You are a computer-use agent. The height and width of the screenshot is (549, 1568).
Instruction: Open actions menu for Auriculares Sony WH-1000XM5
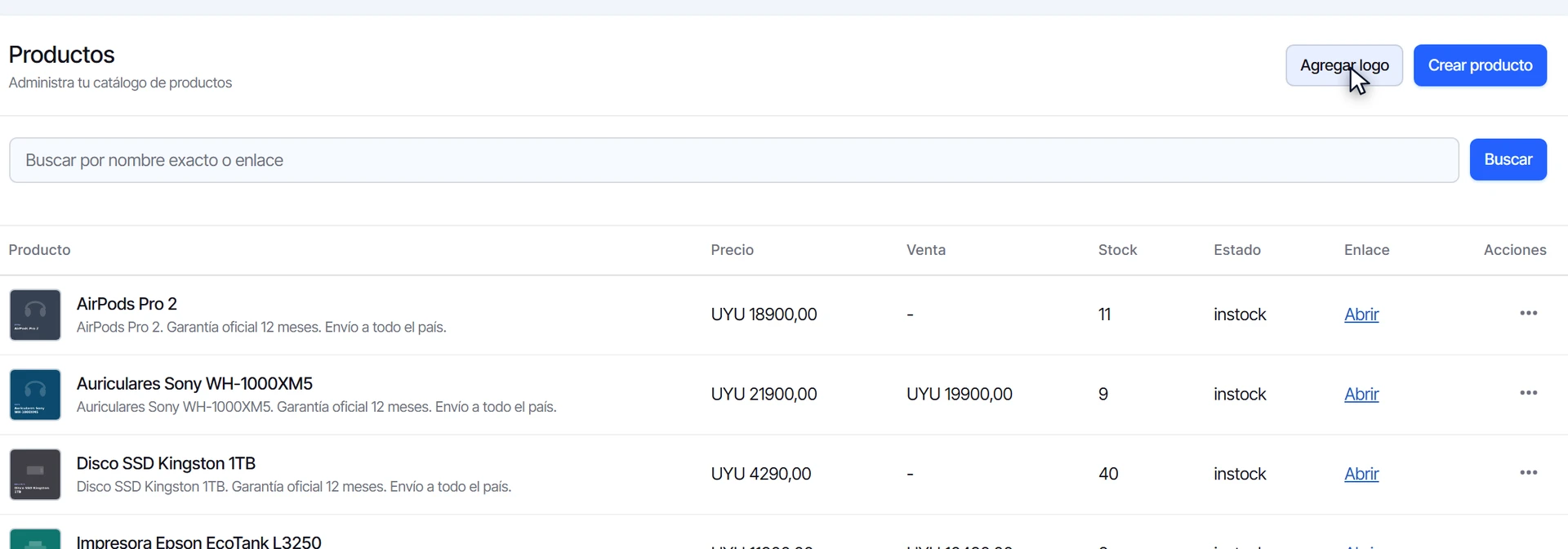pyautogui.click(x=1529, y=393)
